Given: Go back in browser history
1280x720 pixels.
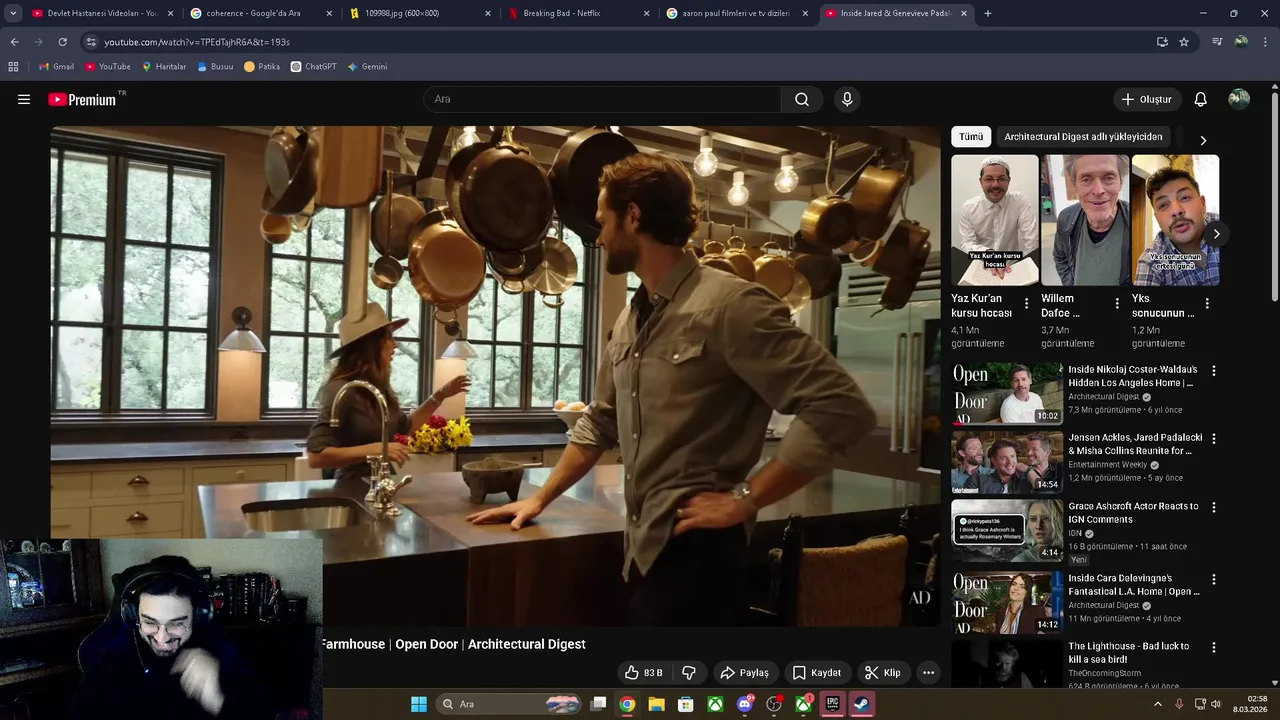Looking at the screenshot, I should [14, 42].
